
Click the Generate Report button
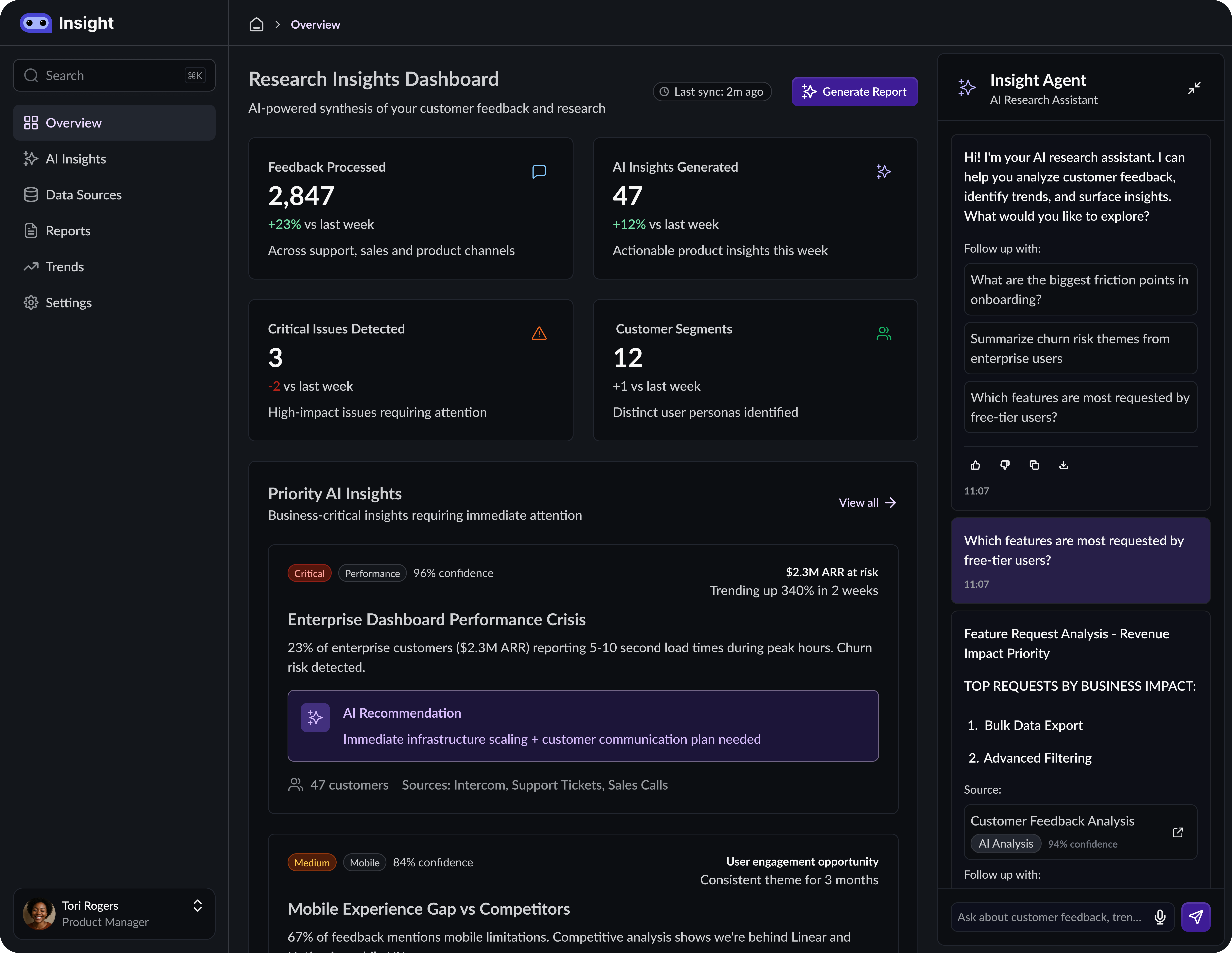click(x=854, y=91)
